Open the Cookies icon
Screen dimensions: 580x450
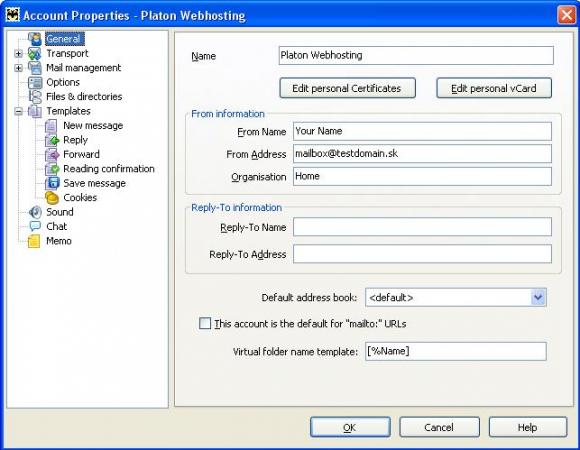point(52,198)
